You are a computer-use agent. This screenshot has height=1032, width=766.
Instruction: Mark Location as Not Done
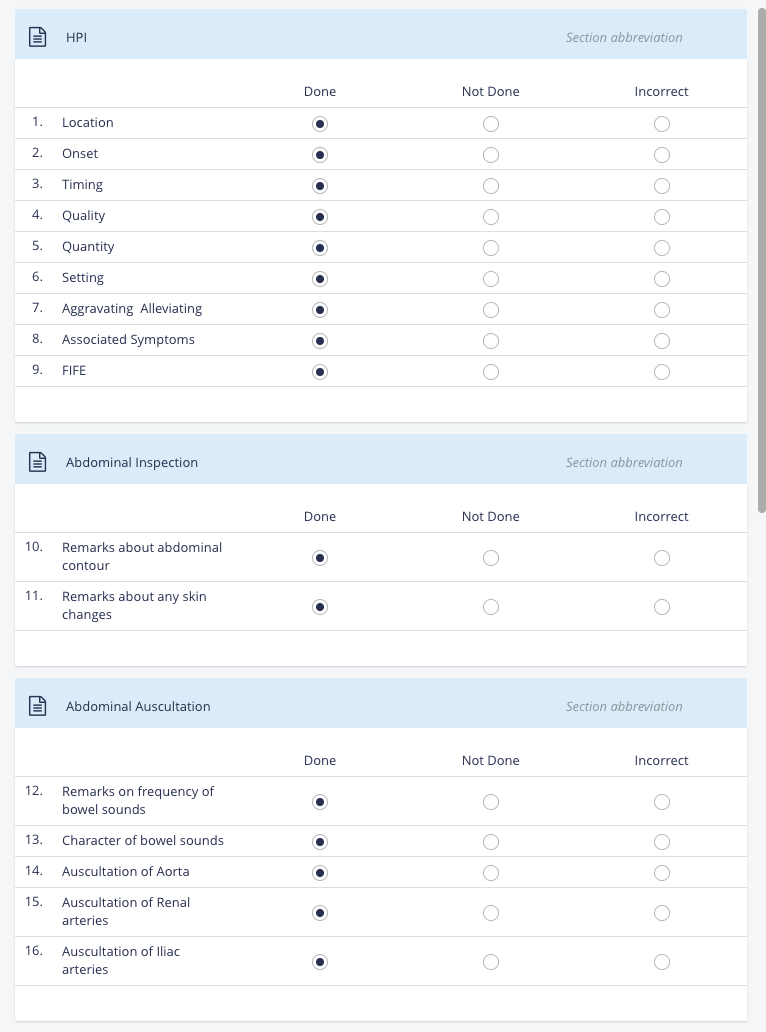[491, 124]
